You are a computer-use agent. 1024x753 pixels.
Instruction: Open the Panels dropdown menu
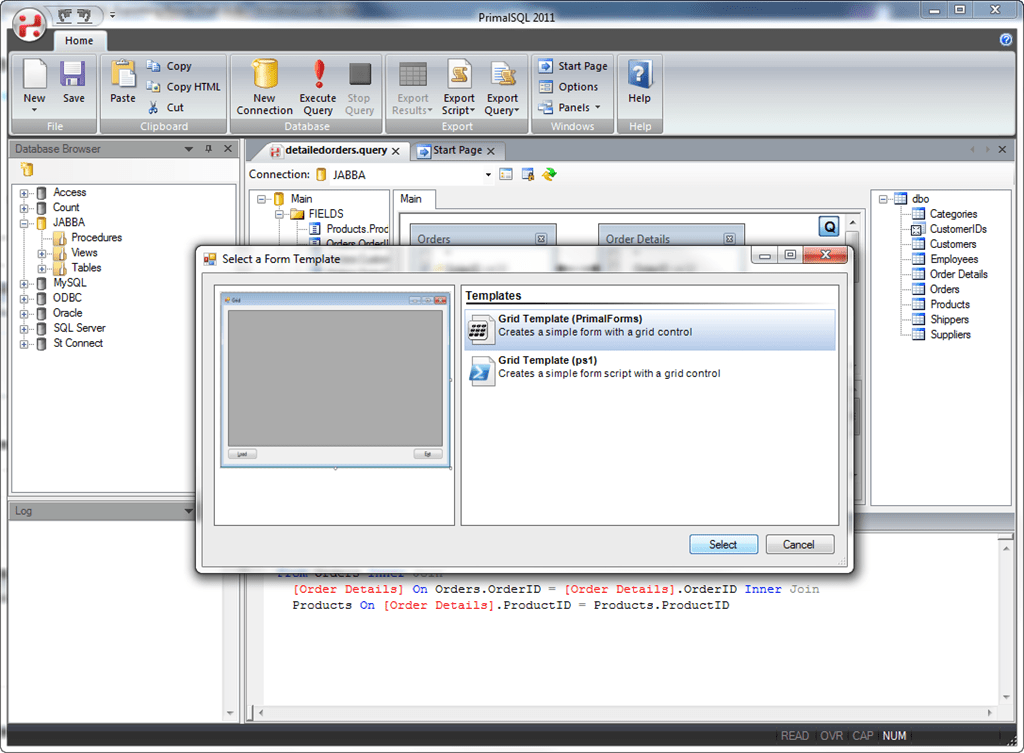(572, 107)
